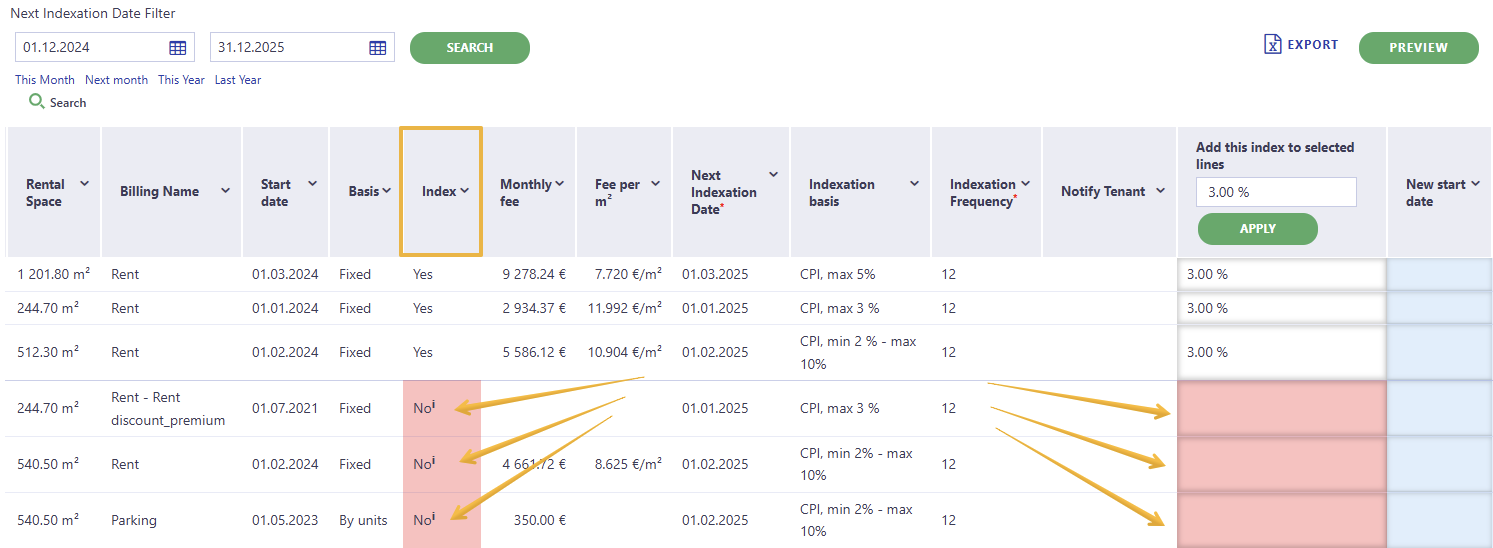Open calendar picker for start date 01.12.2024
Screen dimensions: 1493x548
pos(177,47)
